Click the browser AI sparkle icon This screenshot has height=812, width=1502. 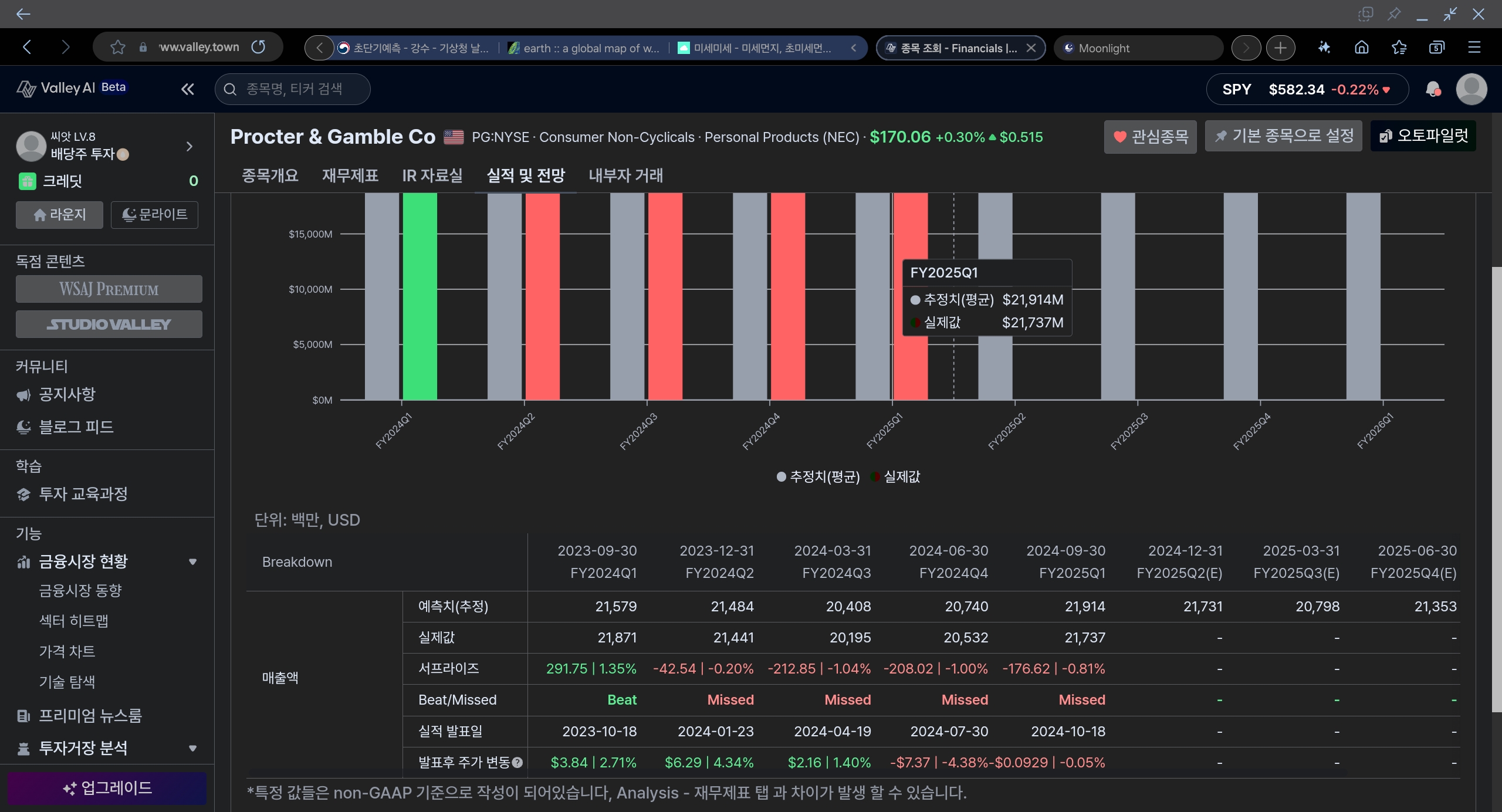(x=1324, y=48)
